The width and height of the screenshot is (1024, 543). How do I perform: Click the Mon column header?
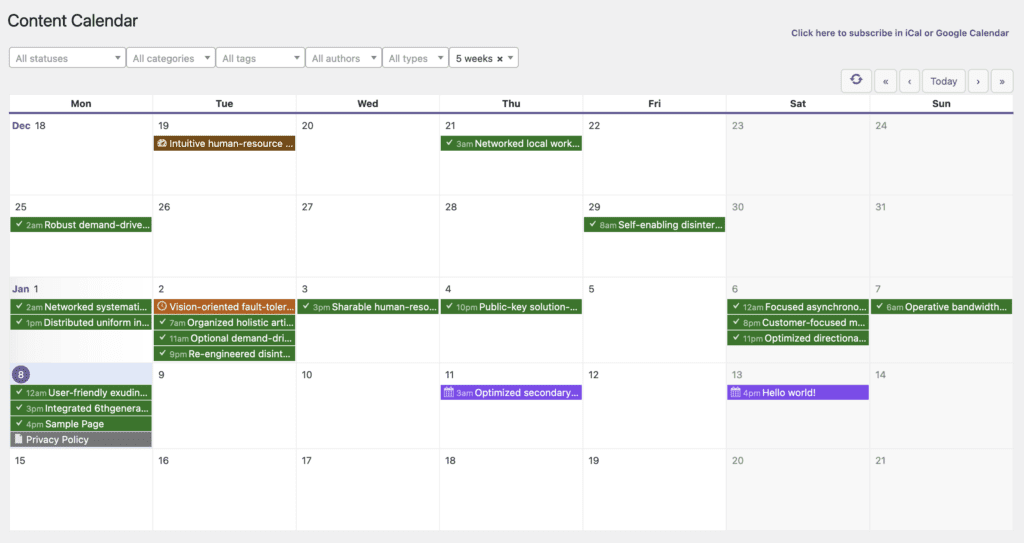point(81,103)
